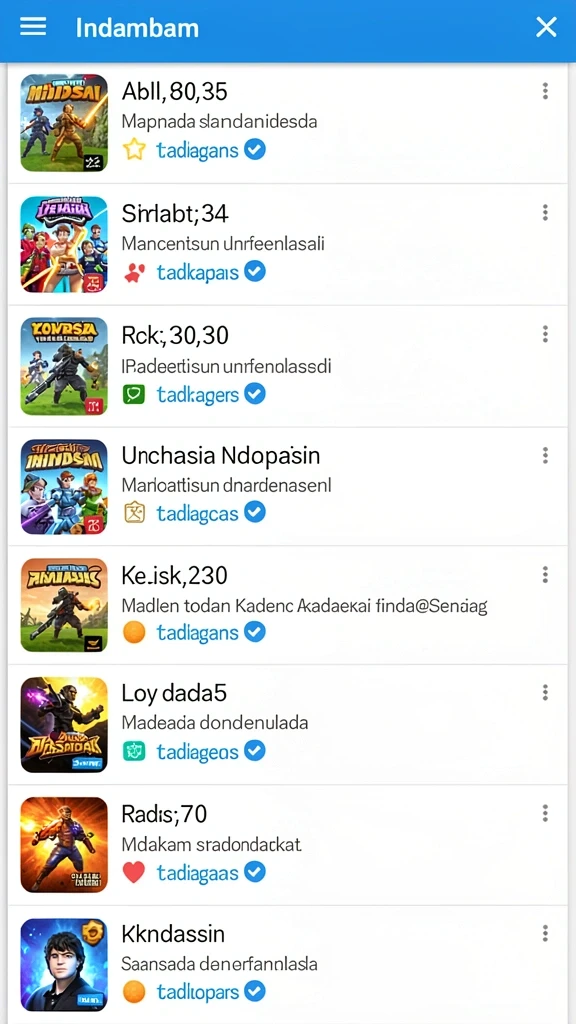Open the tadlagcas developer link

[198, 513]
